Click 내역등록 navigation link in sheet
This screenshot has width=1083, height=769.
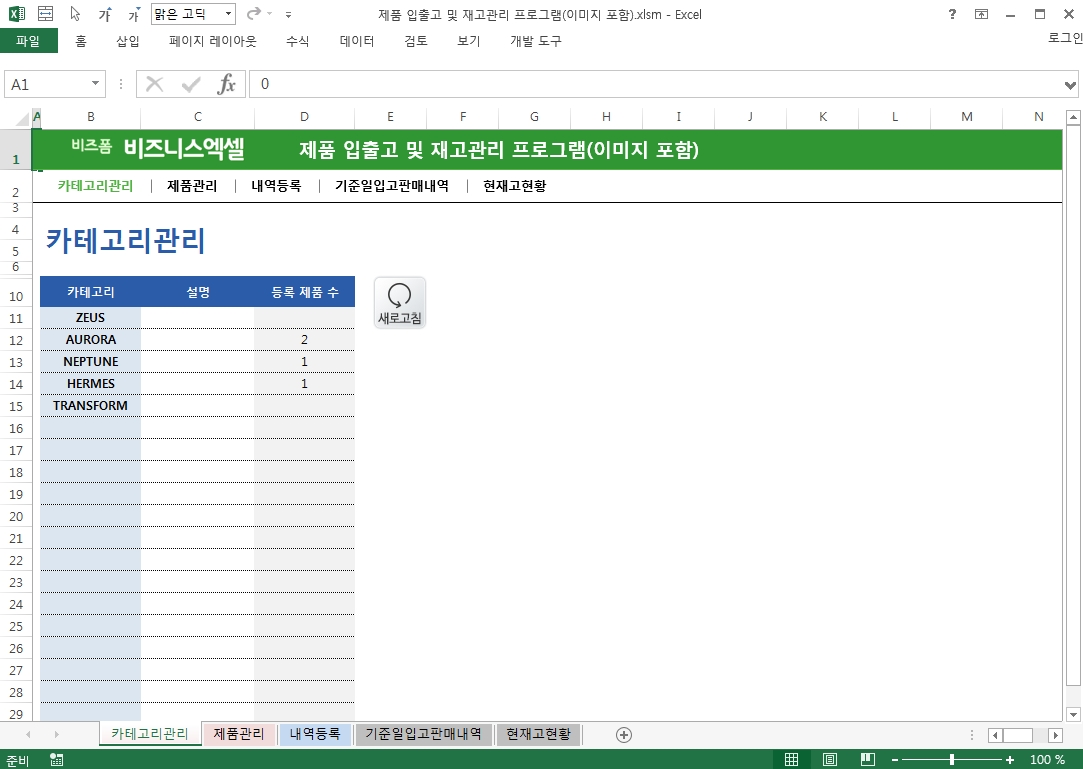pyautogui.click(x=276, y=186)
